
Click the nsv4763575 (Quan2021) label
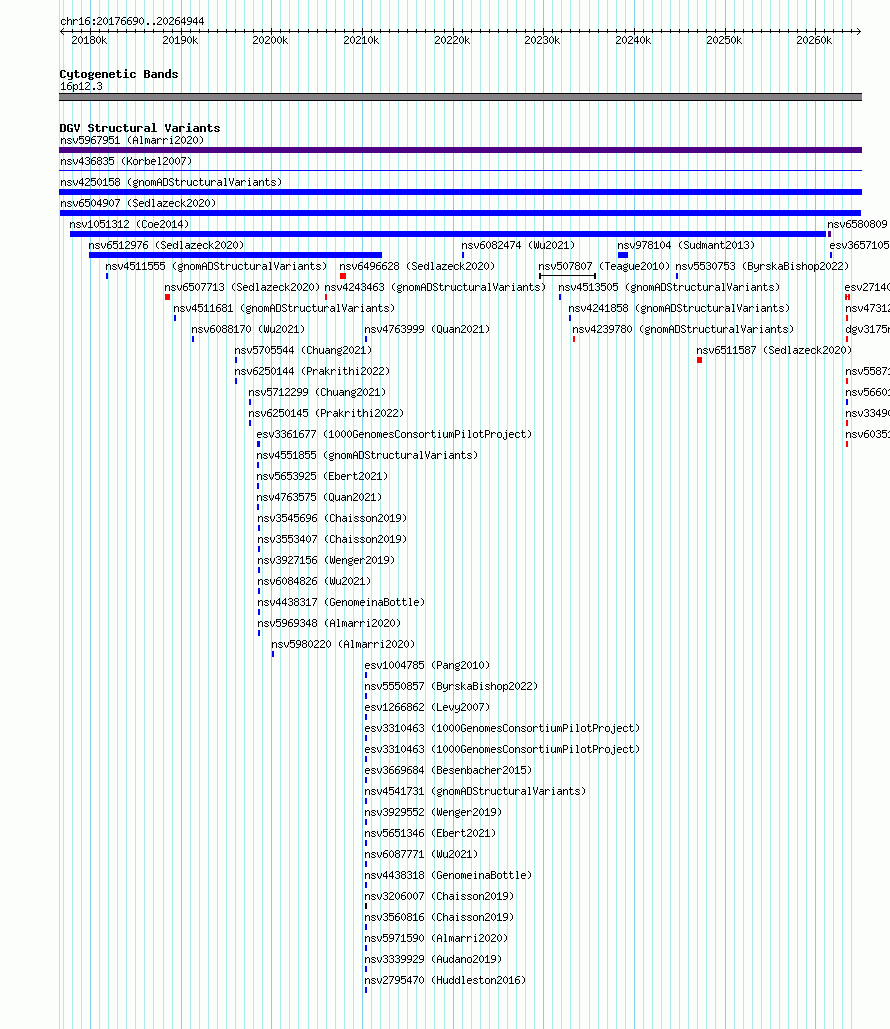coord(319,497)
